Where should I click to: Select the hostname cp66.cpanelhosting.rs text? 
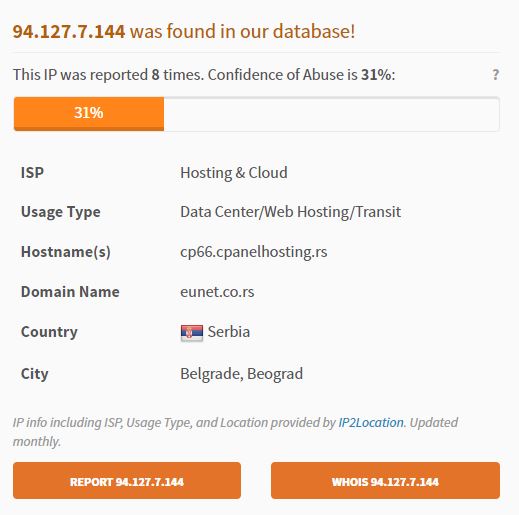[x=254, y=252]
